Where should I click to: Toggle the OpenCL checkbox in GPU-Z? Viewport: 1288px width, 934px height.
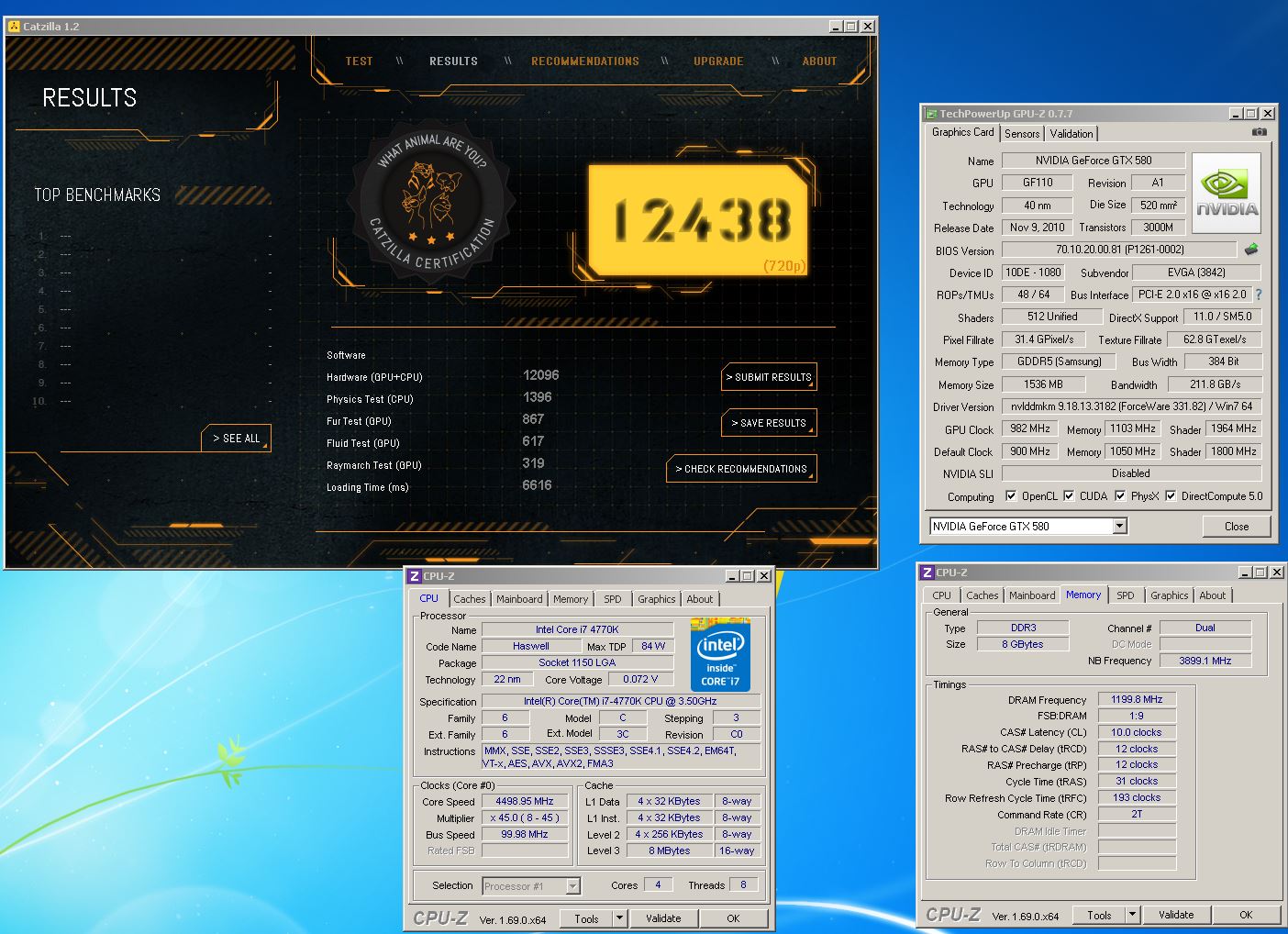1011,496
